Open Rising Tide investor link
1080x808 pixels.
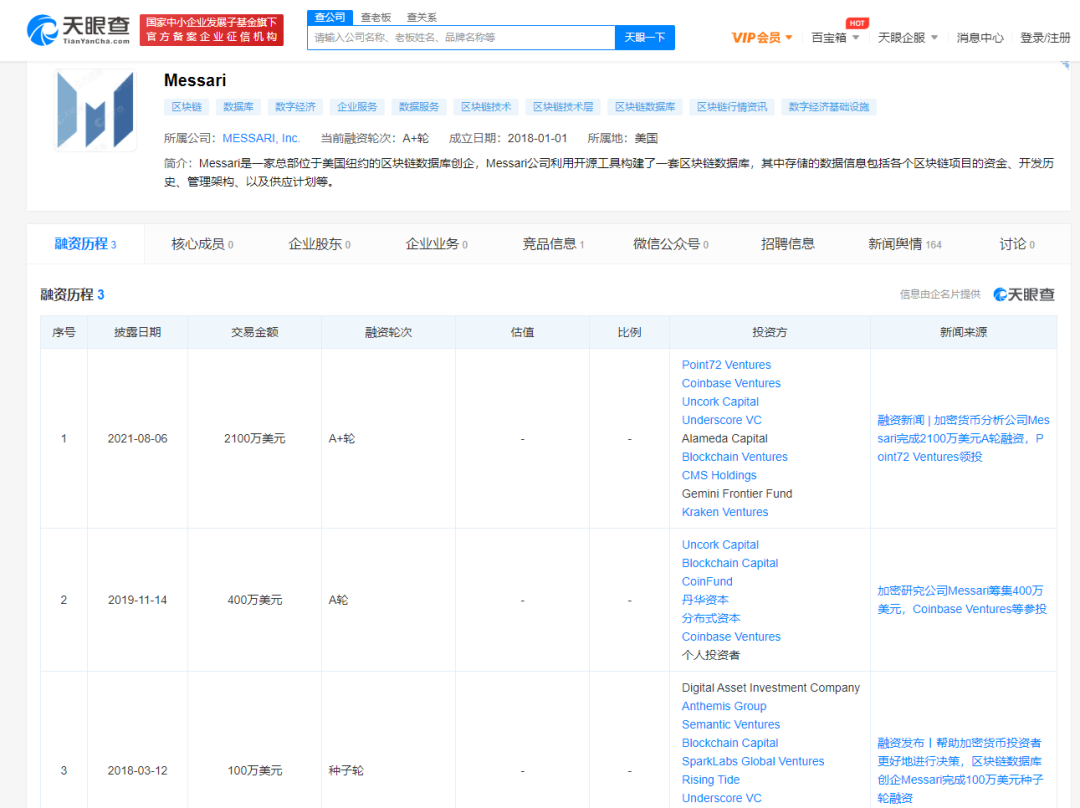pyautogui.click(x=710, y=780)
